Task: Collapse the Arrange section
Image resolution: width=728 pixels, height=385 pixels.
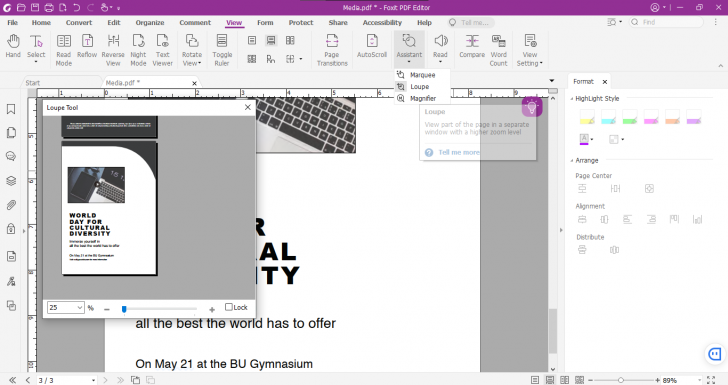Action: (x=572, y=160)
